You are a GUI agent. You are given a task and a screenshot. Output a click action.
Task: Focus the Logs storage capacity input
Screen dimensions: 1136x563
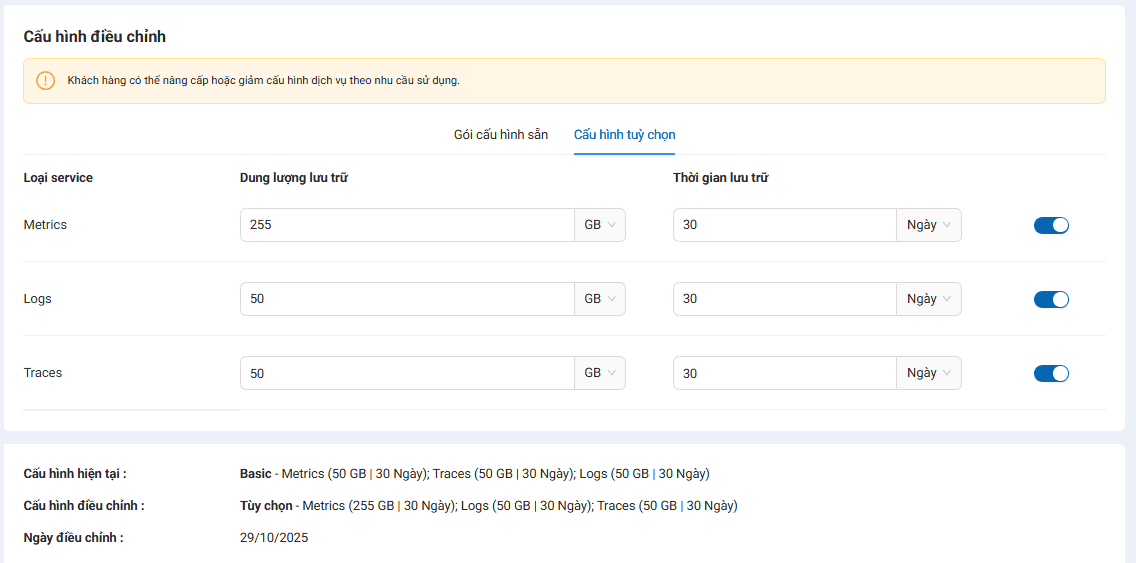tap(406, 299)
